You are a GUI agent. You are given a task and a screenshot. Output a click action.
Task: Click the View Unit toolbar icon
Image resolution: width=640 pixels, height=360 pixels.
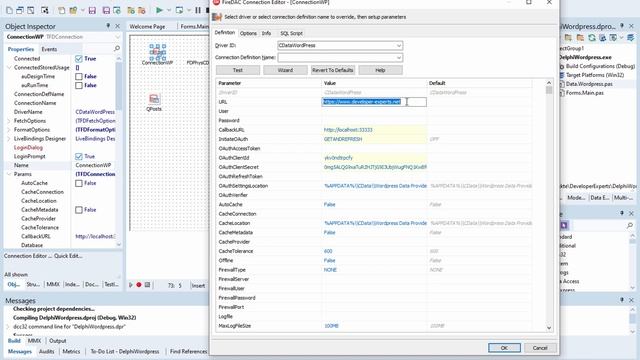click(x=9, y=11)
